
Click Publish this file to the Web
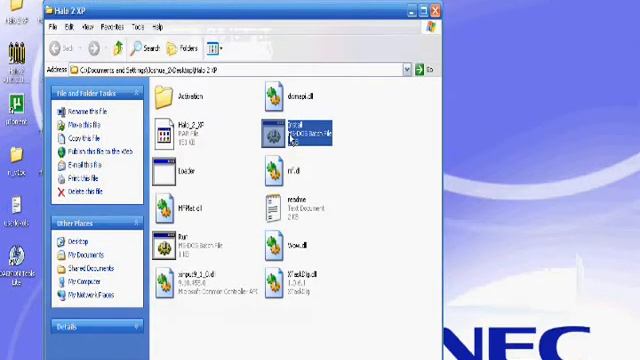tap(100, 151)
